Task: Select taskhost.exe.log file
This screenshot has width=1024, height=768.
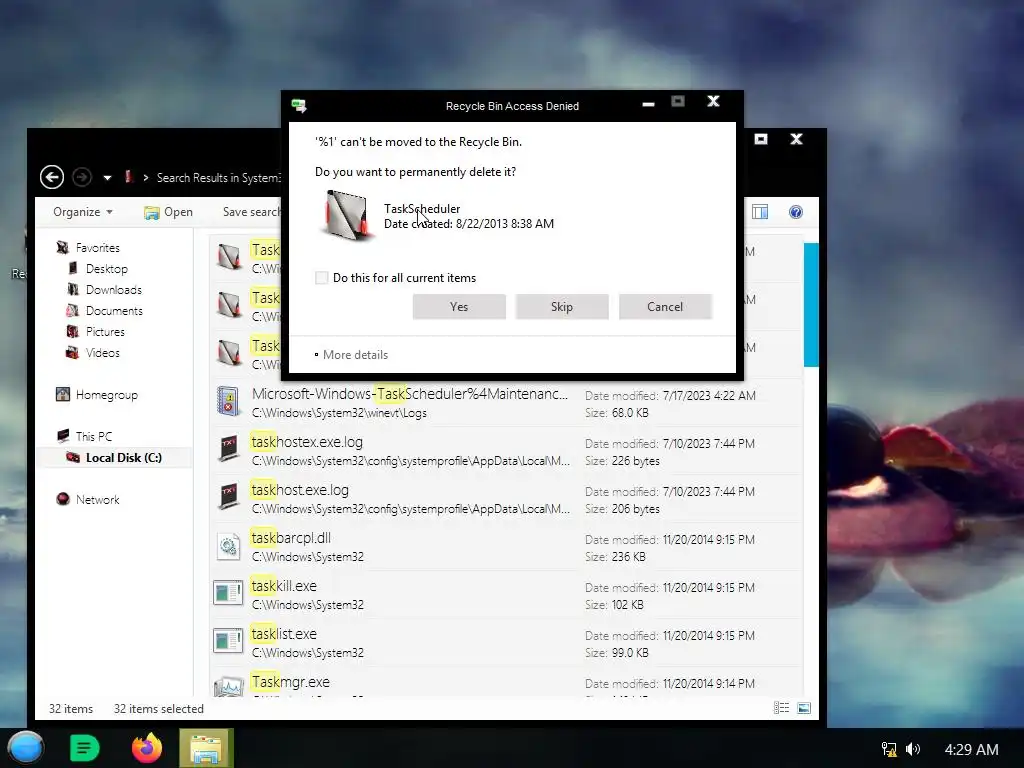Action: (506, 499)
